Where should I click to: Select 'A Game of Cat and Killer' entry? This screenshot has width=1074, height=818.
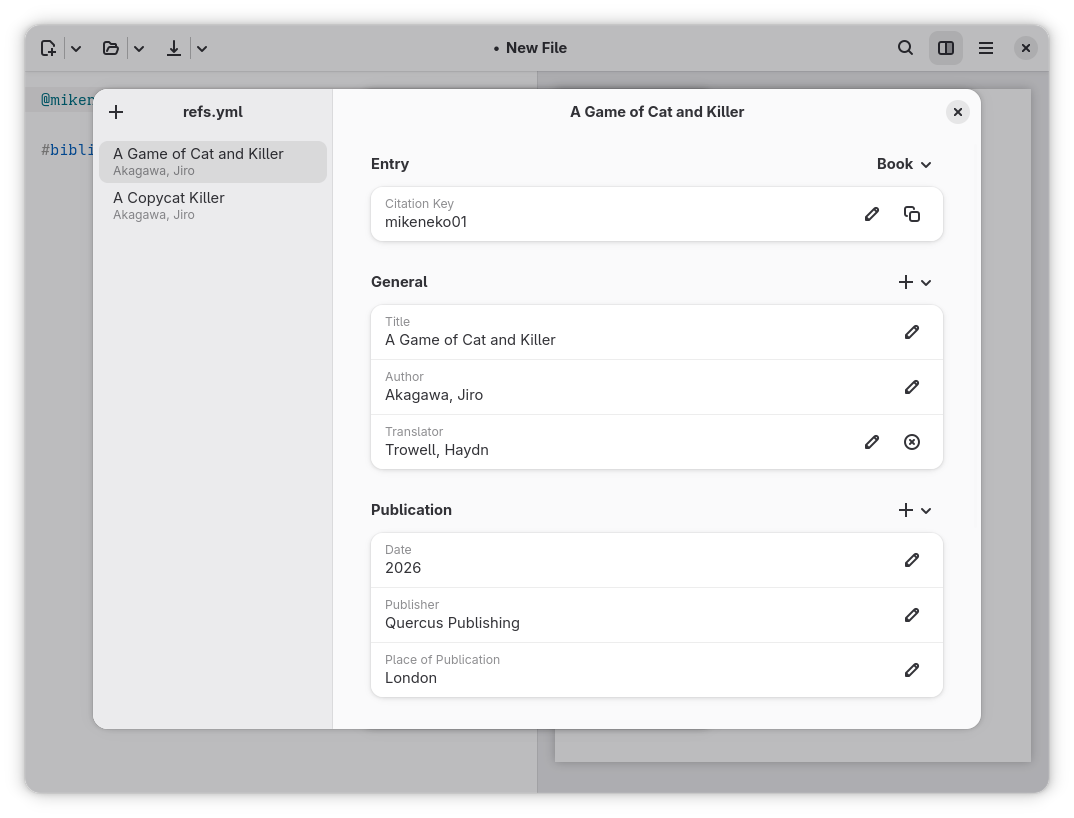(x=213, y=162)
